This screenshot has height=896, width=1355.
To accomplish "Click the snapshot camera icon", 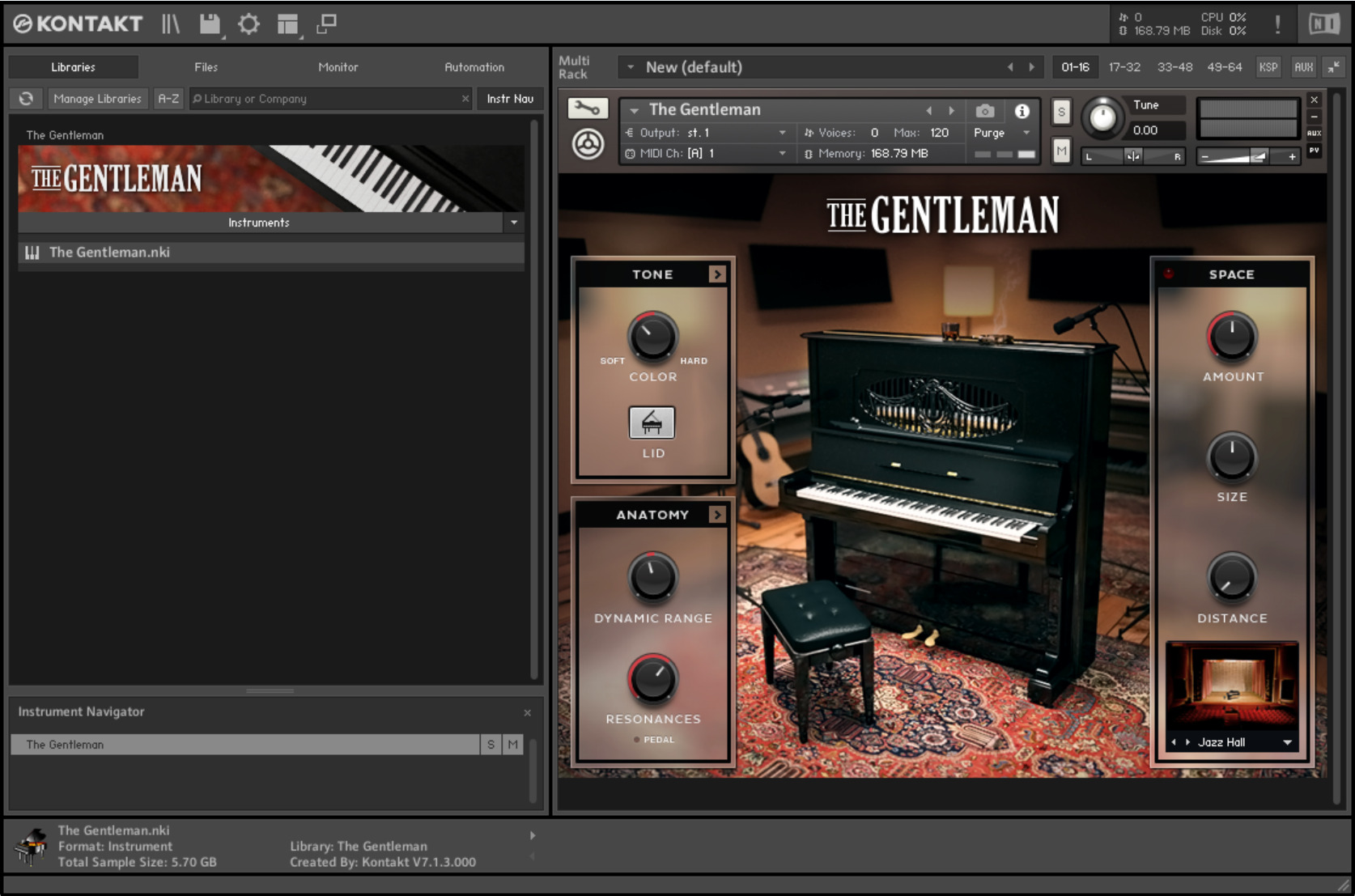I will point(984,111).
